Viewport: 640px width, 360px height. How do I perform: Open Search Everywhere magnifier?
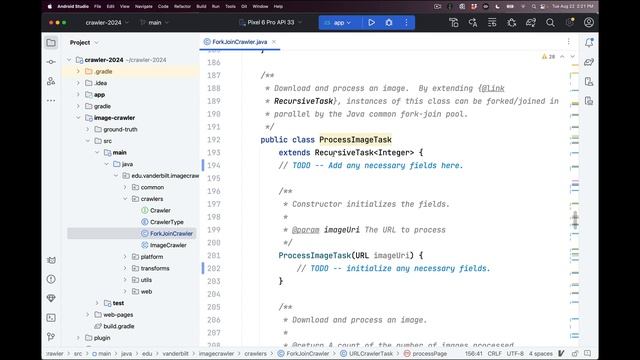(x=550, y=23)
